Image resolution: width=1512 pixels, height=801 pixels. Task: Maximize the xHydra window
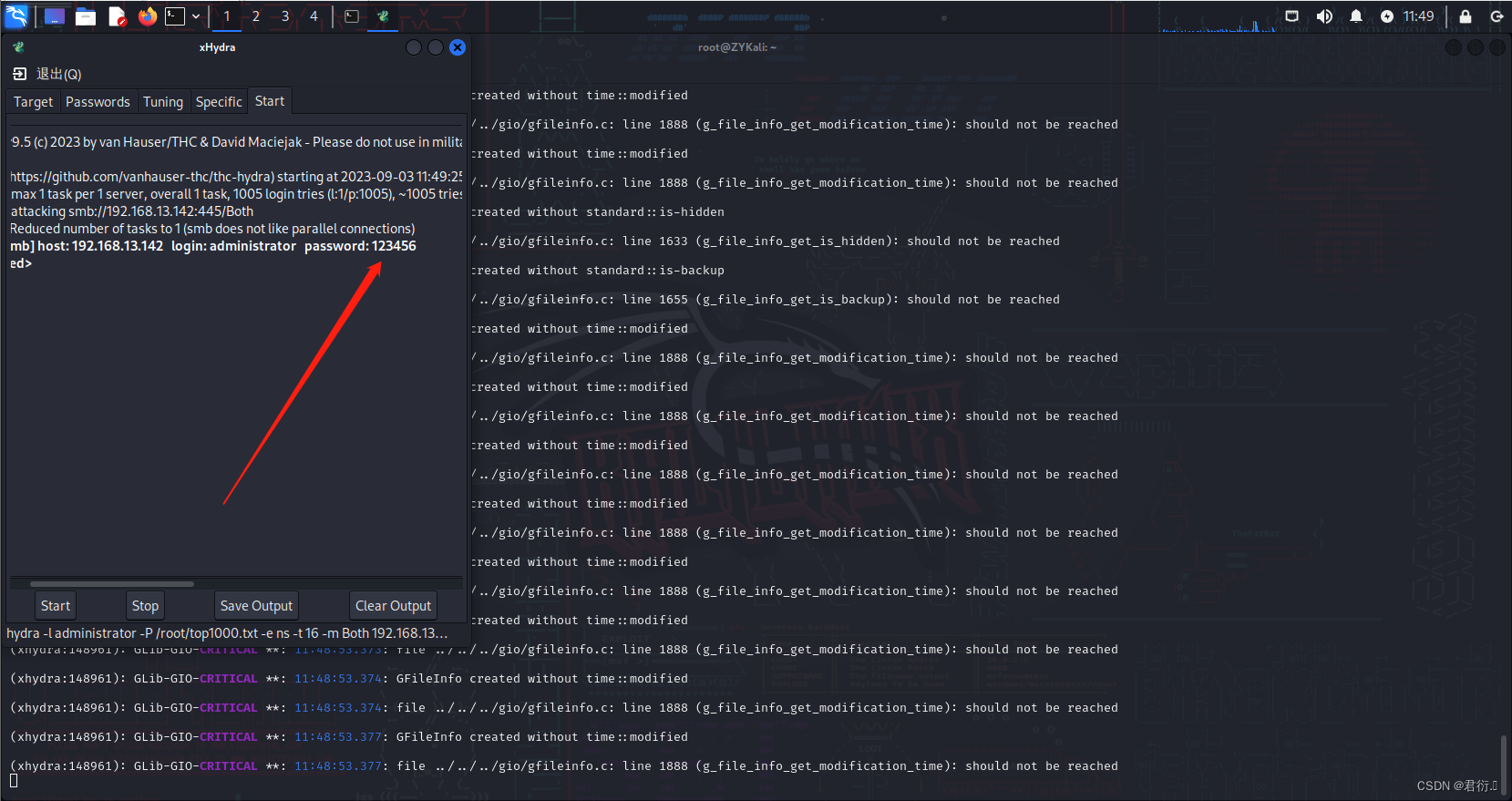click(x=436, y=47)
